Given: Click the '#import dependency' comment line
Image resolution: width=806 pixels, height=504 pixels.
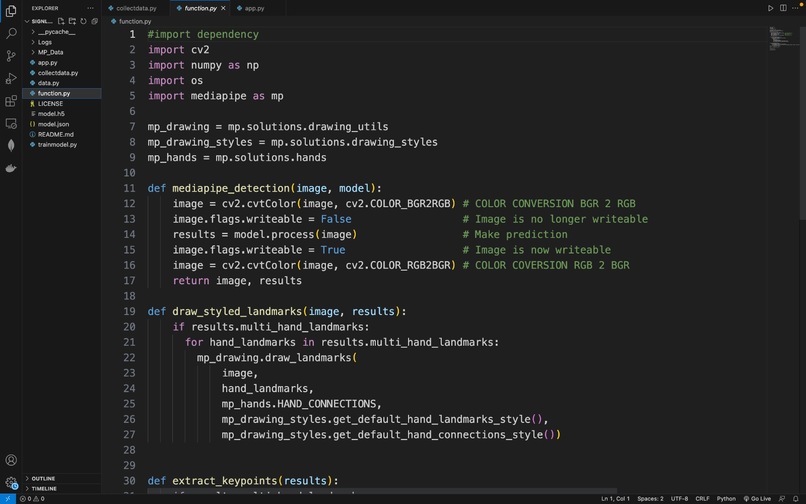Looking at the screenshot, I should click(x=203, y=34).
